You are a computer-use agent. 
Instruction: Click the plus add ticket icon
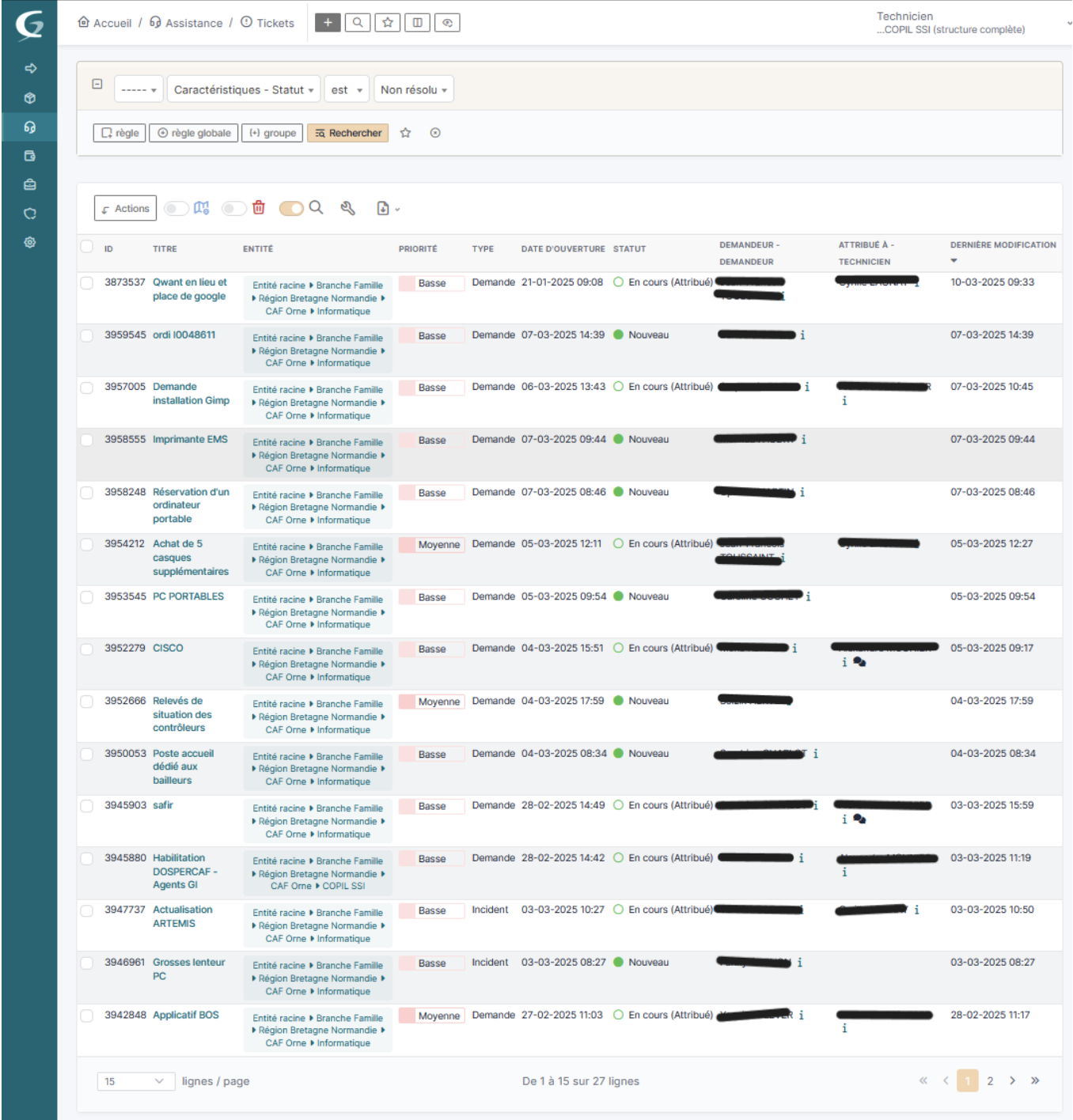tap(328, 23)
